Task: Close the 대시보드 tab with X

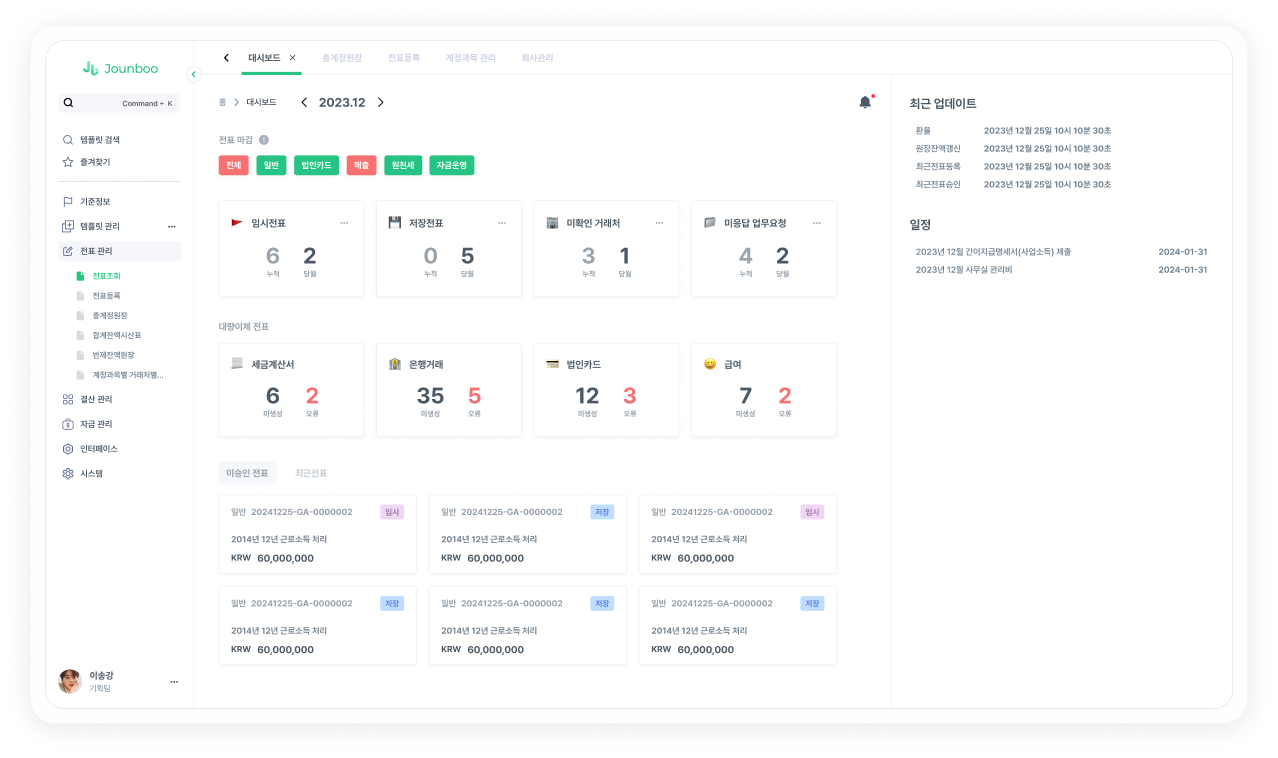Action: [x=292, y=58]
